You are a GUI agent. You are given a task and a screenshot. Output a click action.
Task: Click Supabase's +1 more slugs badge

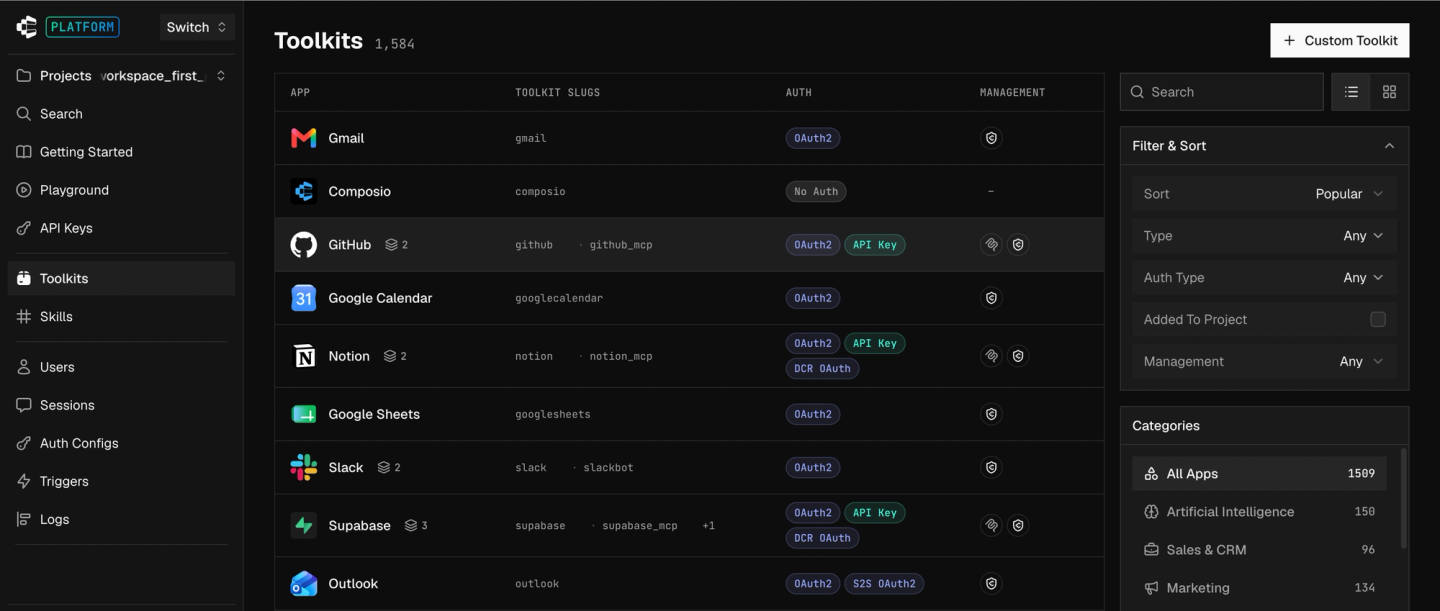pyautogui.click(x=708, y=525)
